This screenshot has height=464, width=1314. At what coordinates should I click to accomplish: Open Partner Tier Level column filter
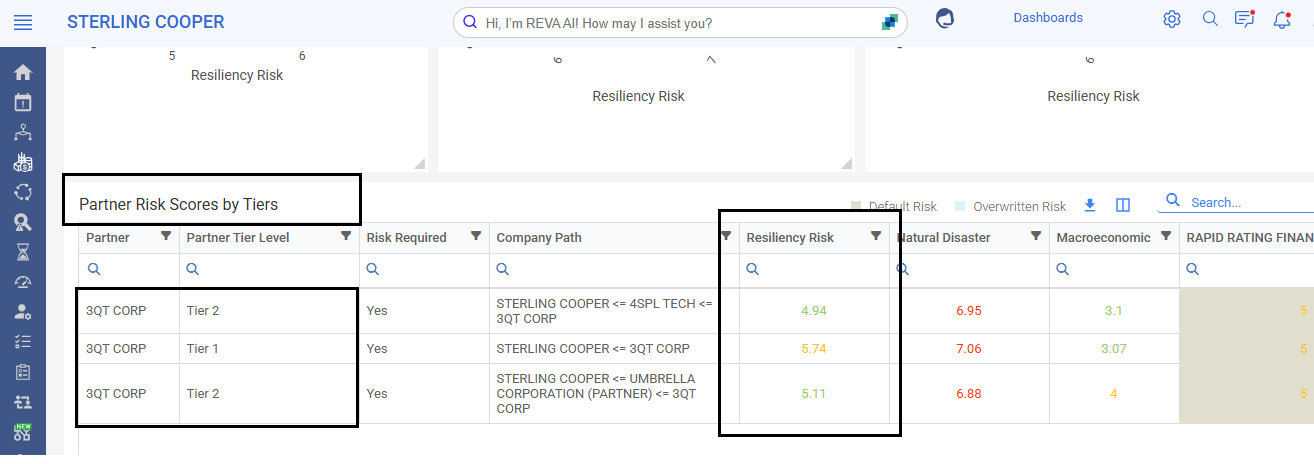pyautogui.click(x=346, y=237)
